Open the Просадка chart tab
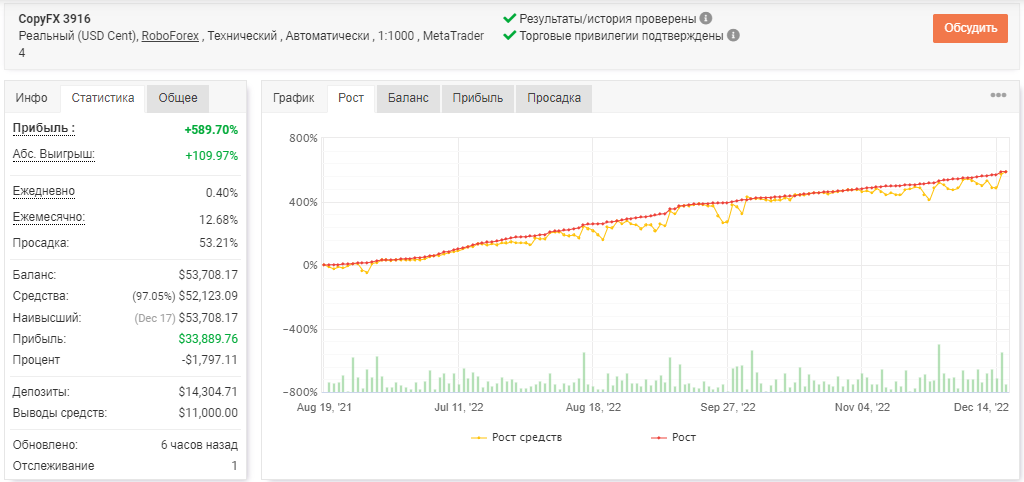This screenshot has width=1024, height=482. point(554,98)
